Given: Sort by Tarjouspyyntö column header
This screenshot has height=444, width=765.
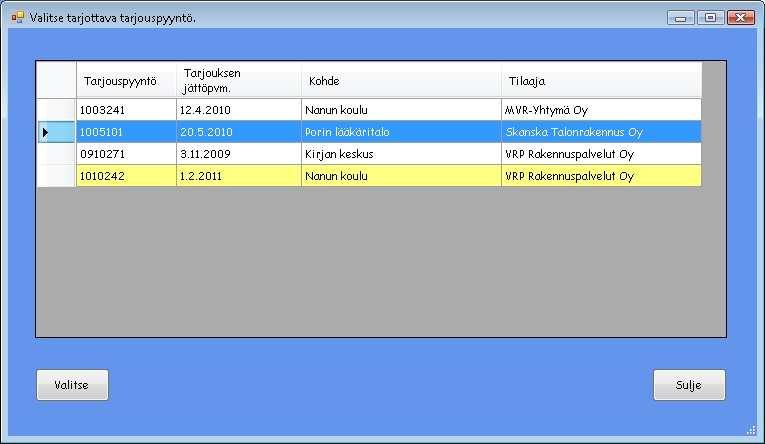Looking at the screenshot, I should click(x=126, y=81).
